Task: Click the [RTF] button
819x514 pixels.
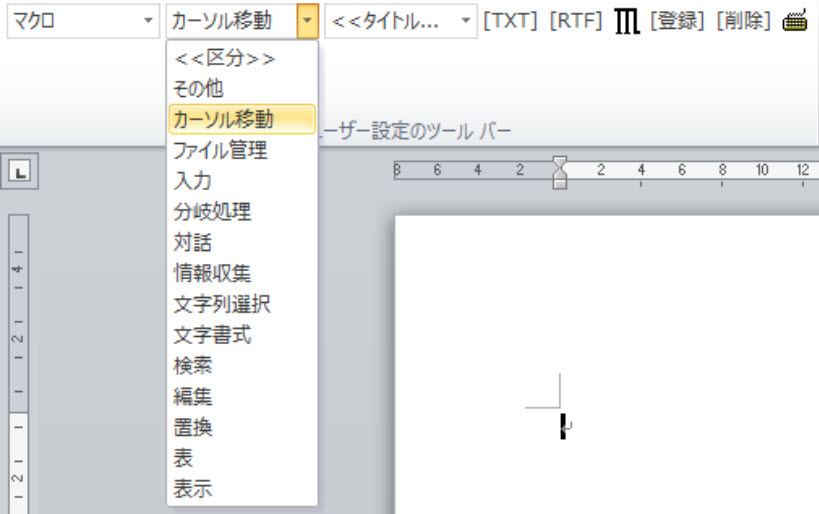Action: pos(576,20)
